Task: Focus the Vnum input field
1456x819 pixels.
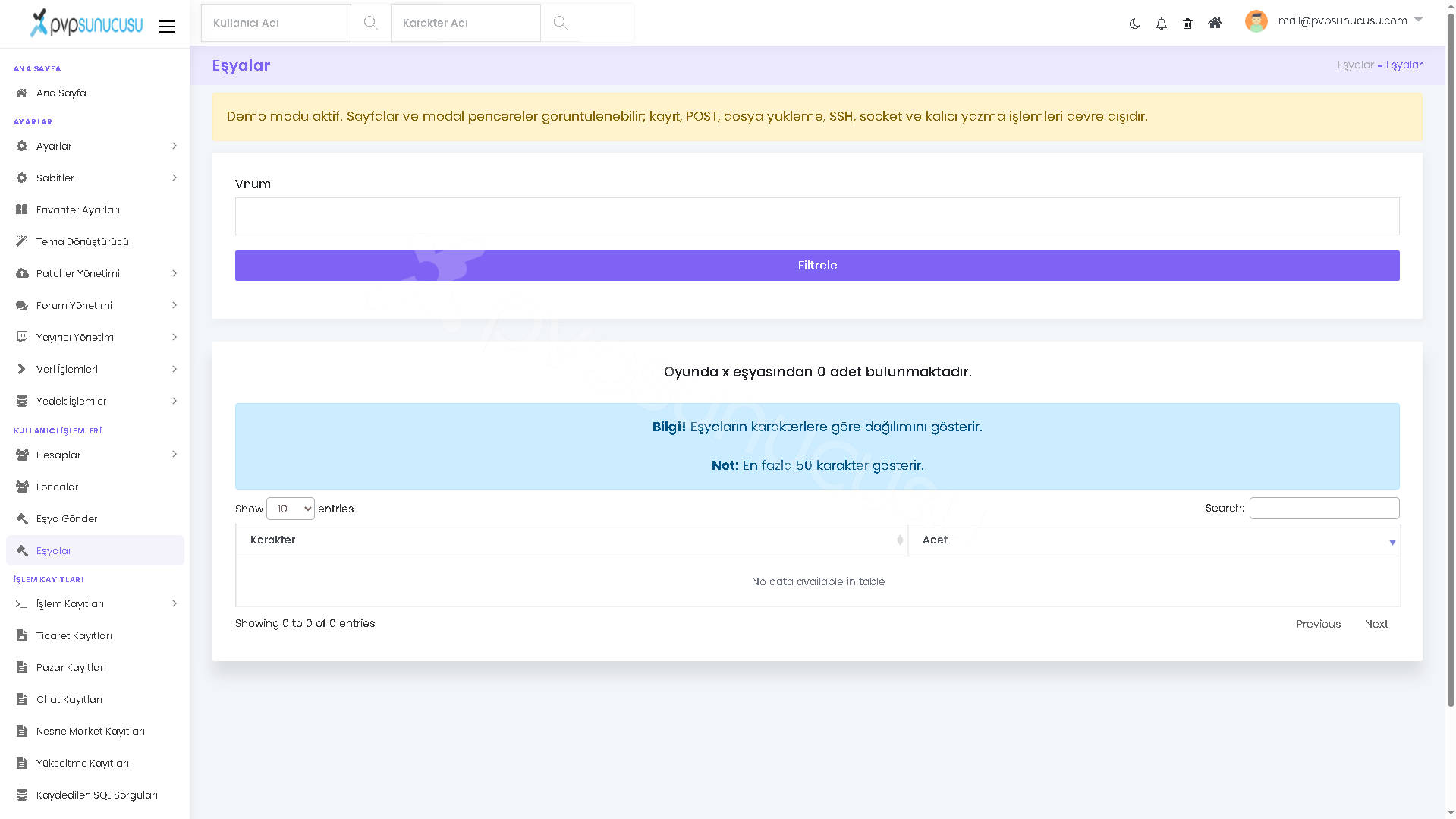Action: click(x=817, y=216)
